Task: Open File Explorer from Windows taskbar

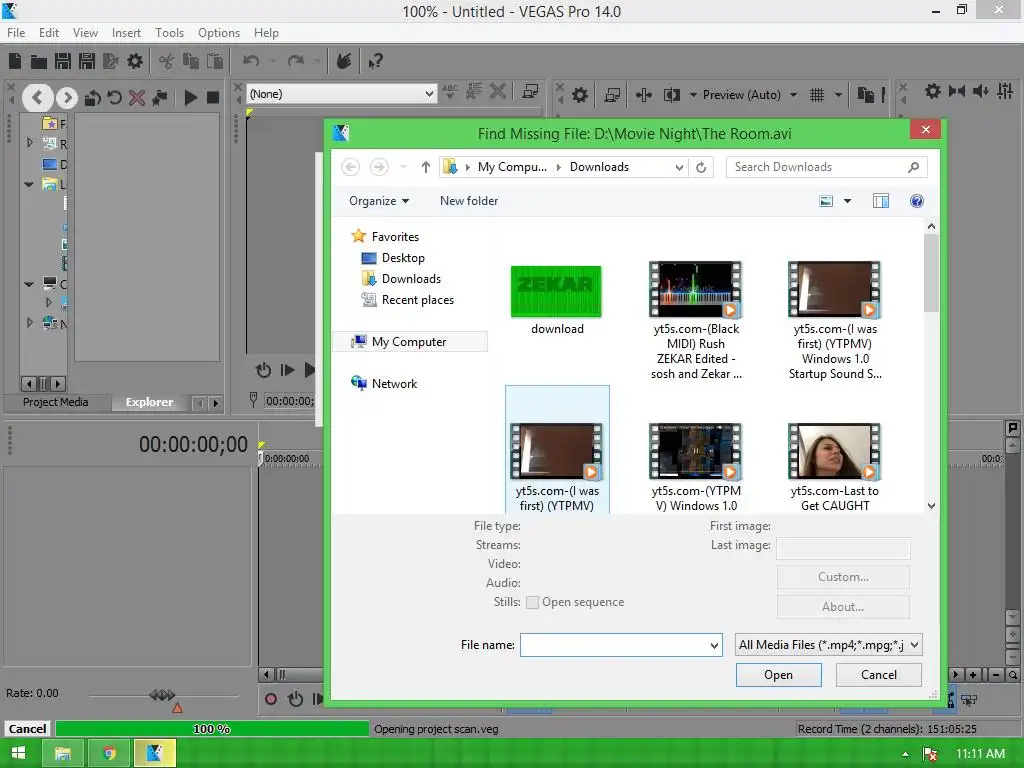Action: point(63,754)
